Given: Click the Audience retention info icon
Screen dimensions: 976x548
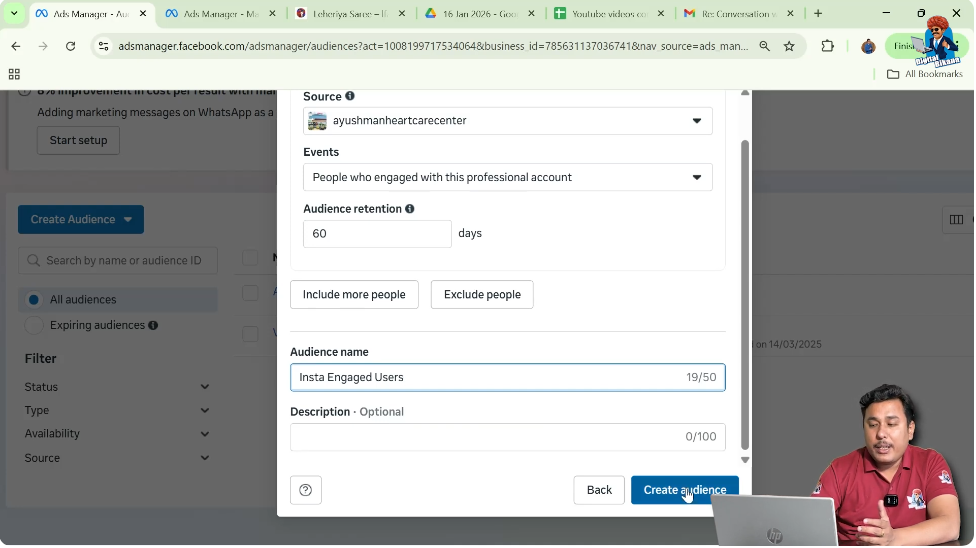Looking at the screenshot, I should [410, 209].
